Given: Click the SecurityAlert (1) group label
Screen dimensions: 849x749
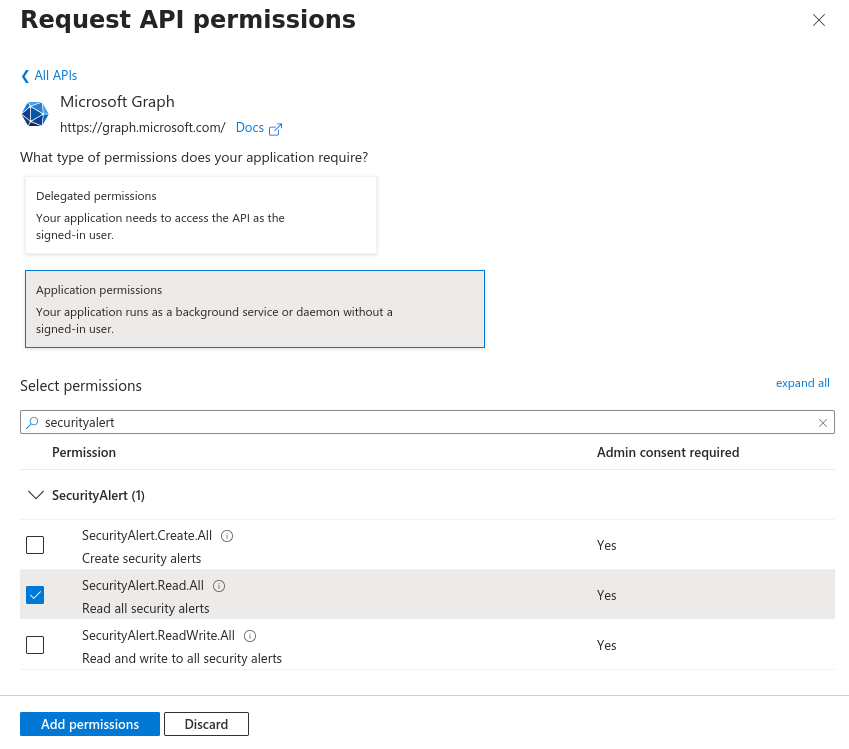Looking at the screenshot, I should 99,495.
